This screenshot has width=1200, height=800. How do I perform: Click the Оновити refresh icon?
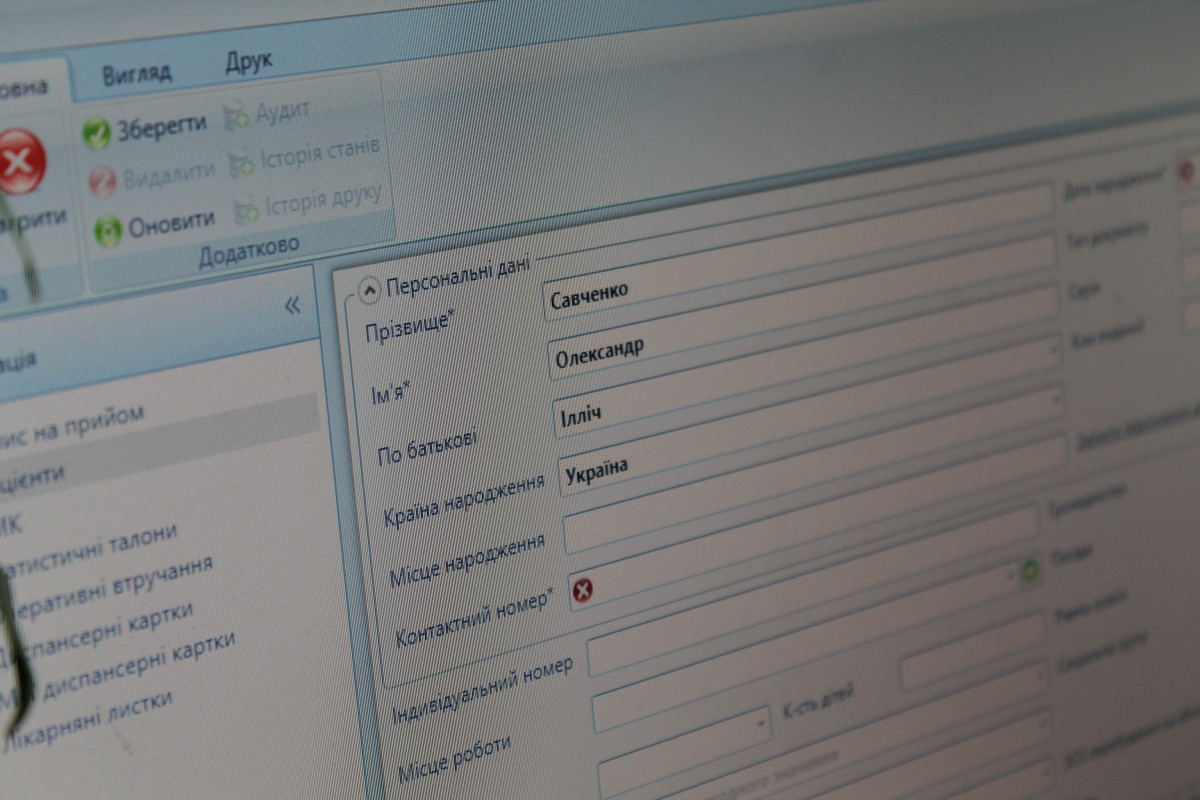coord(107,231)
